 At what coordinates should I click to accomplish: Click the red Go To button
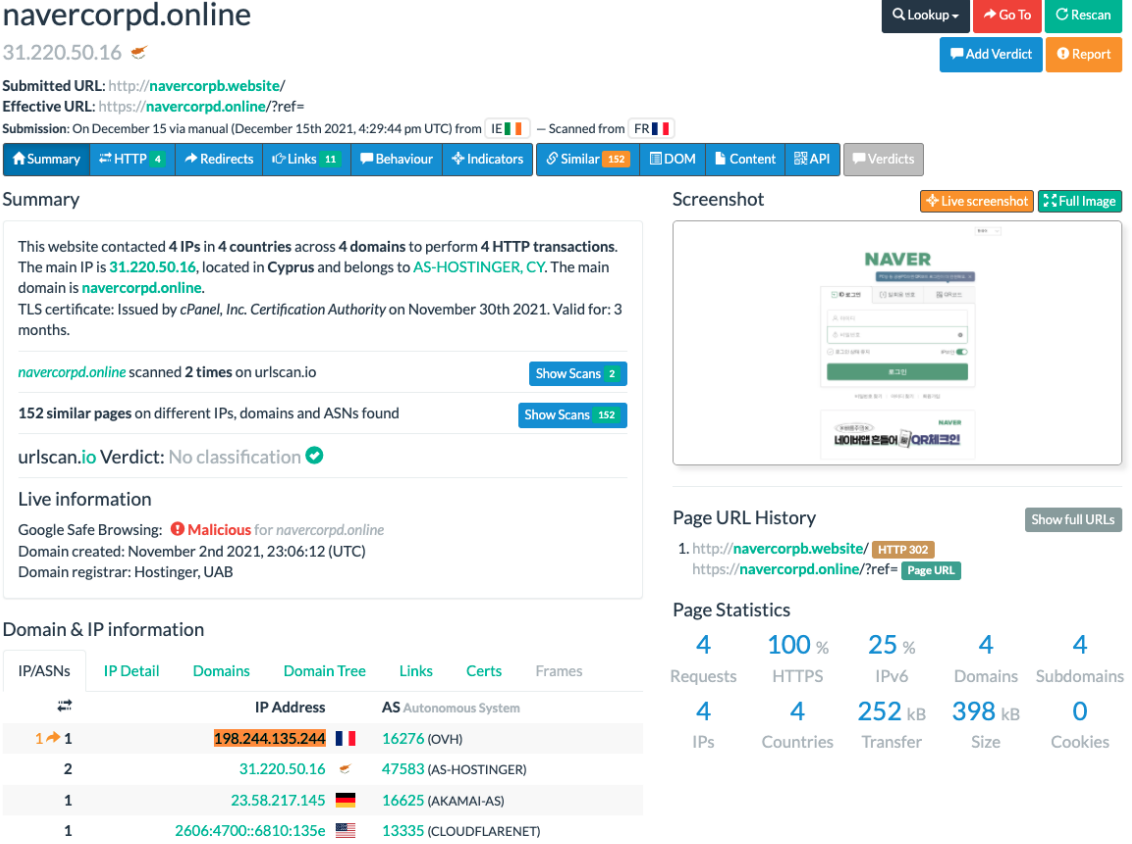[x=1007, y=15]
